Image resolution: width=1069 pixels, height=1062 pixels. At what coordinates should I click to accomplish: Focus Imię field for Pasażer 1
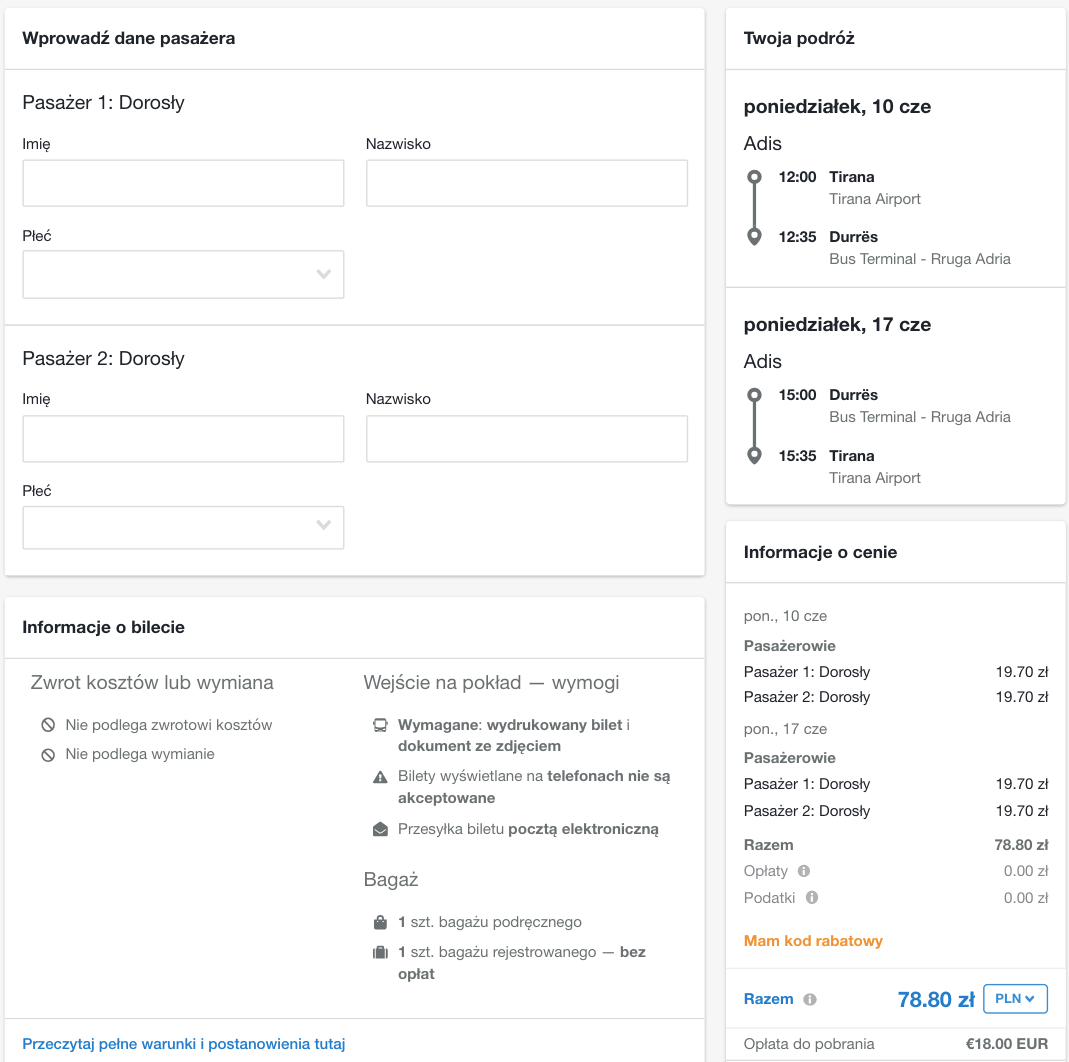183,183
